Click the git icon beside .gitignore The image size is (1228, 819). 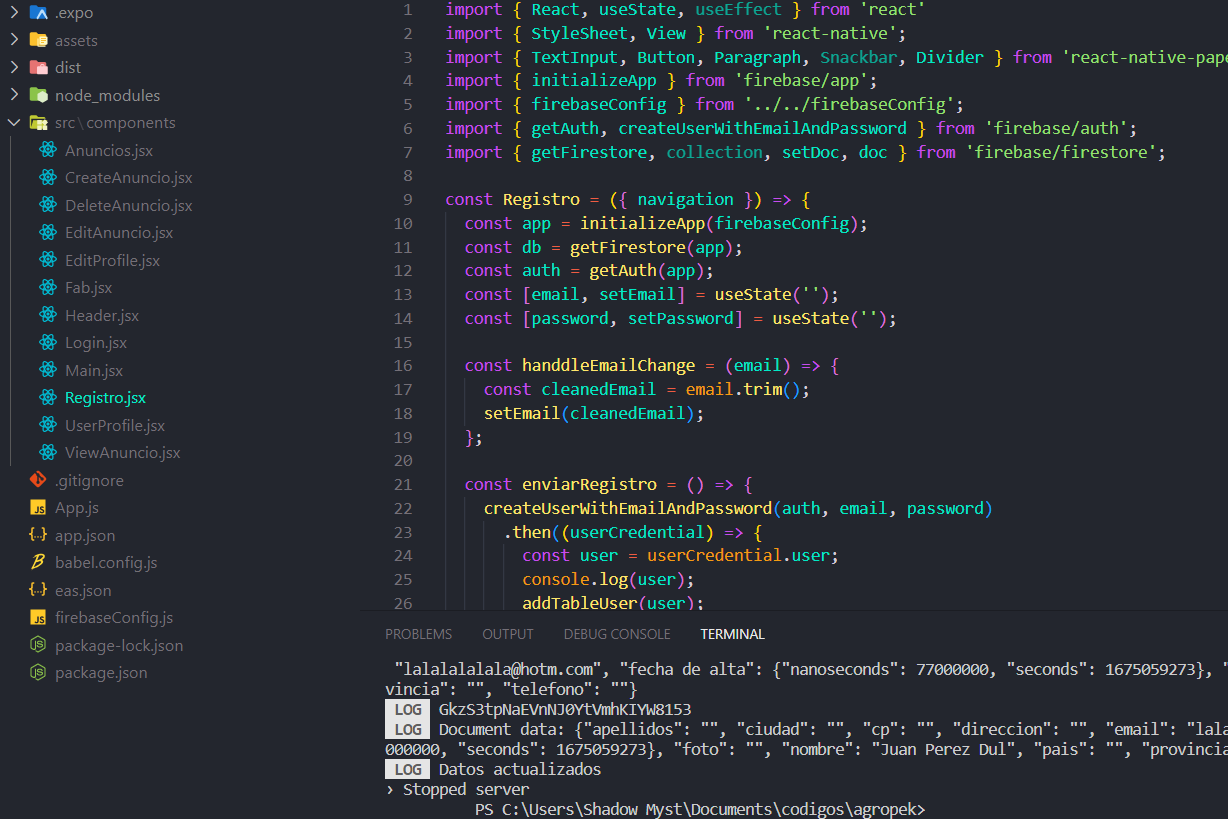tap(39, 480)
